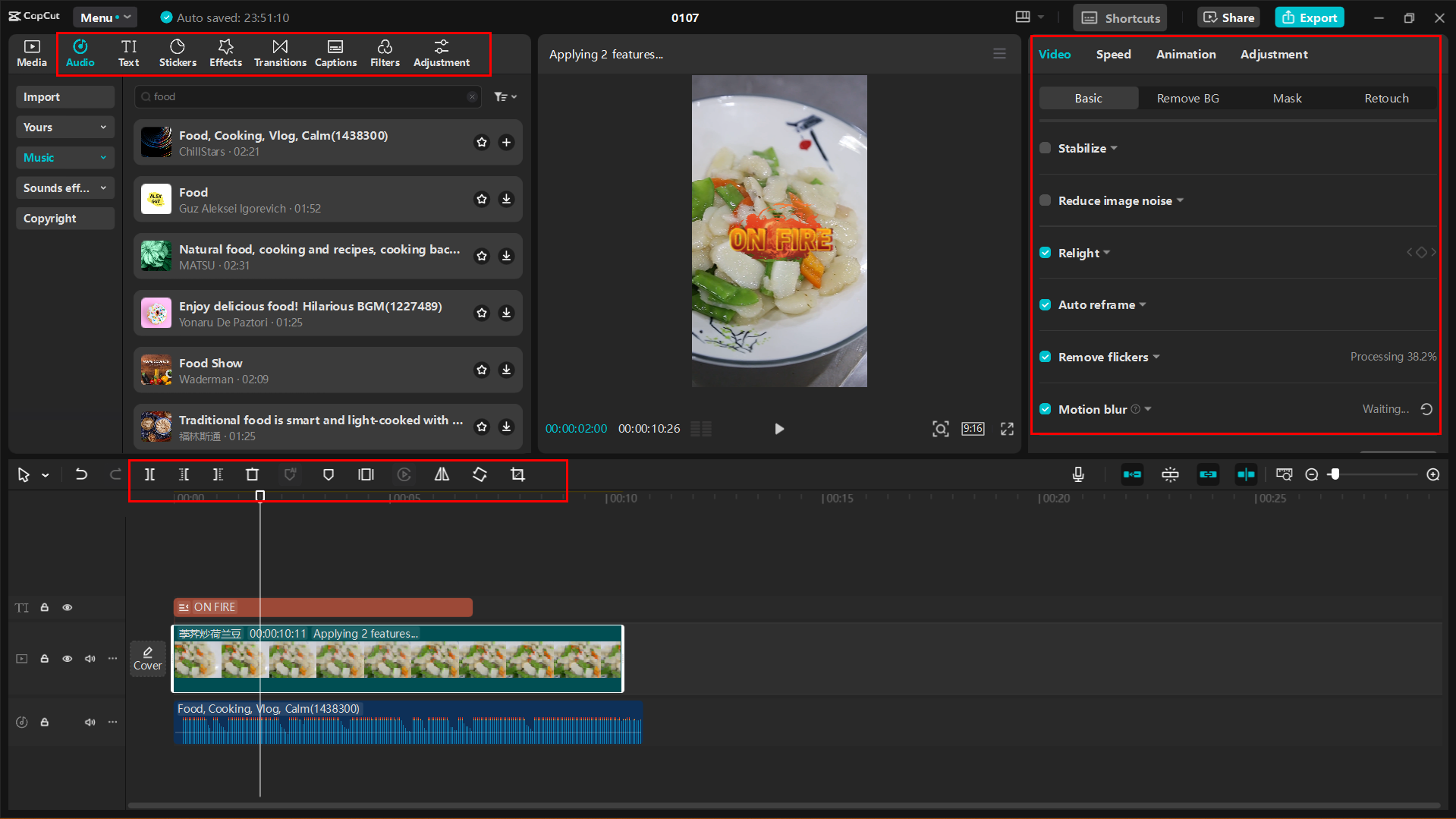Expand the Relight settings
The width and height of the screenshot is (1456, 819).
[1106, 253]
